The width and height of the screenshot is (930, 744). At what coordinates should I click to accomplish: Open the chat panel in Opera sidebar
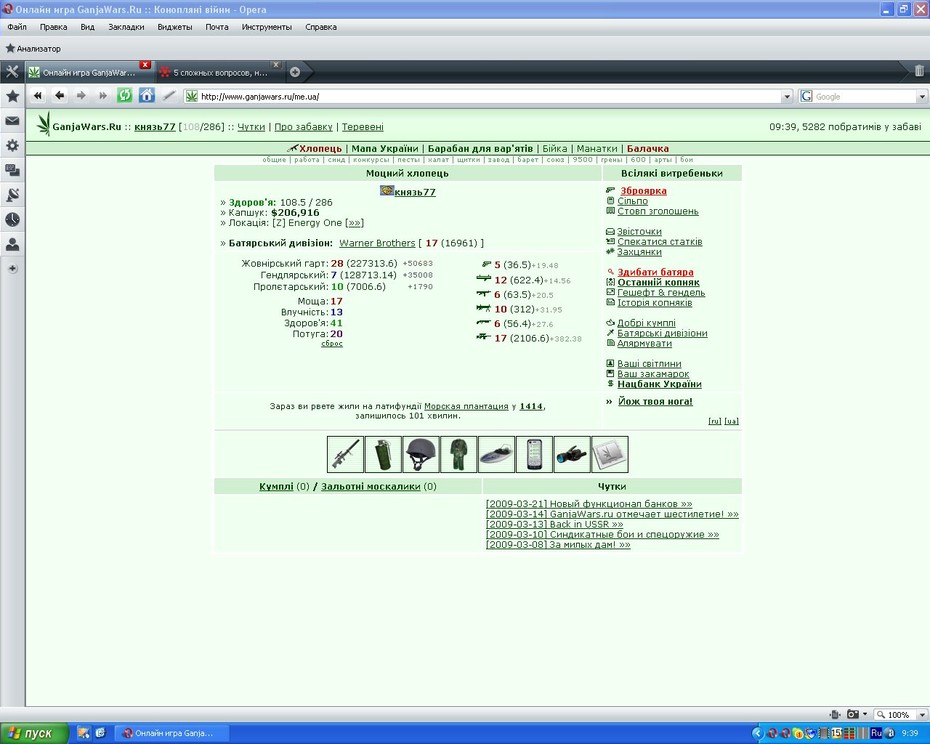tap(12, 170)
